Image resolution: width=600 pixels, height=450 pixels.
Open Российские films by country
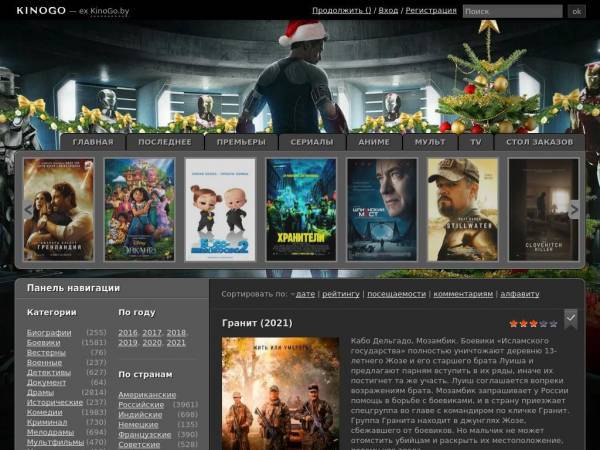pos(141,405)
